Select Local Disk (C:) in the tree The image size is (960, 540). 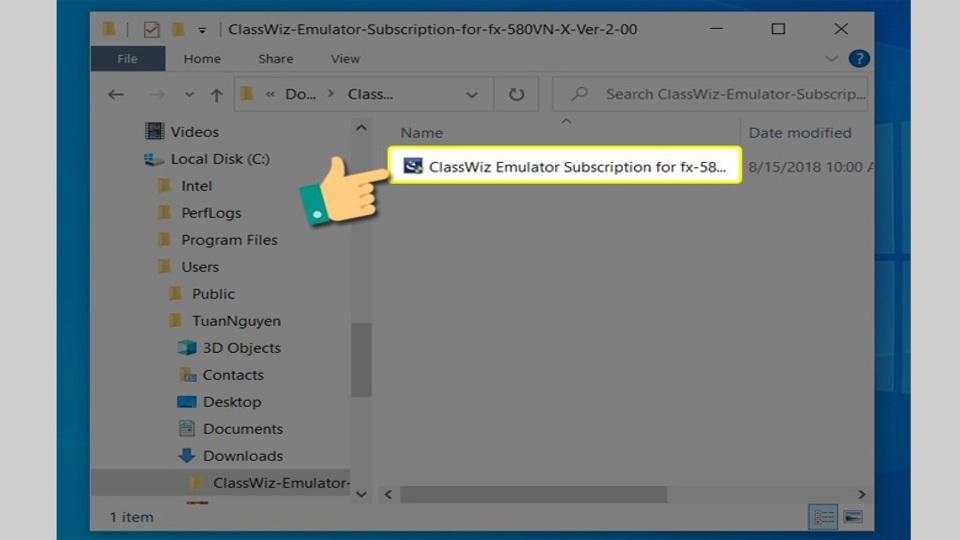pos(220,159)
